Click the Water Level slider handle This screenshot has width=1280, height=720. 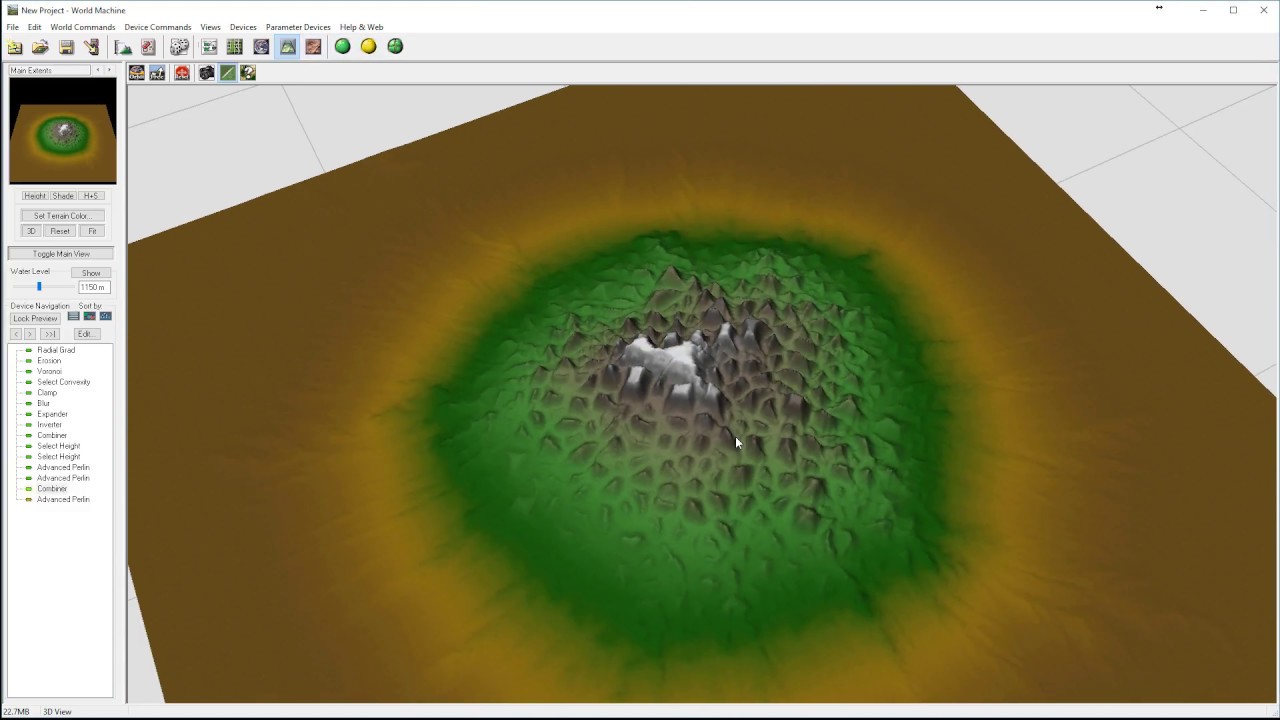pos(39,287)
